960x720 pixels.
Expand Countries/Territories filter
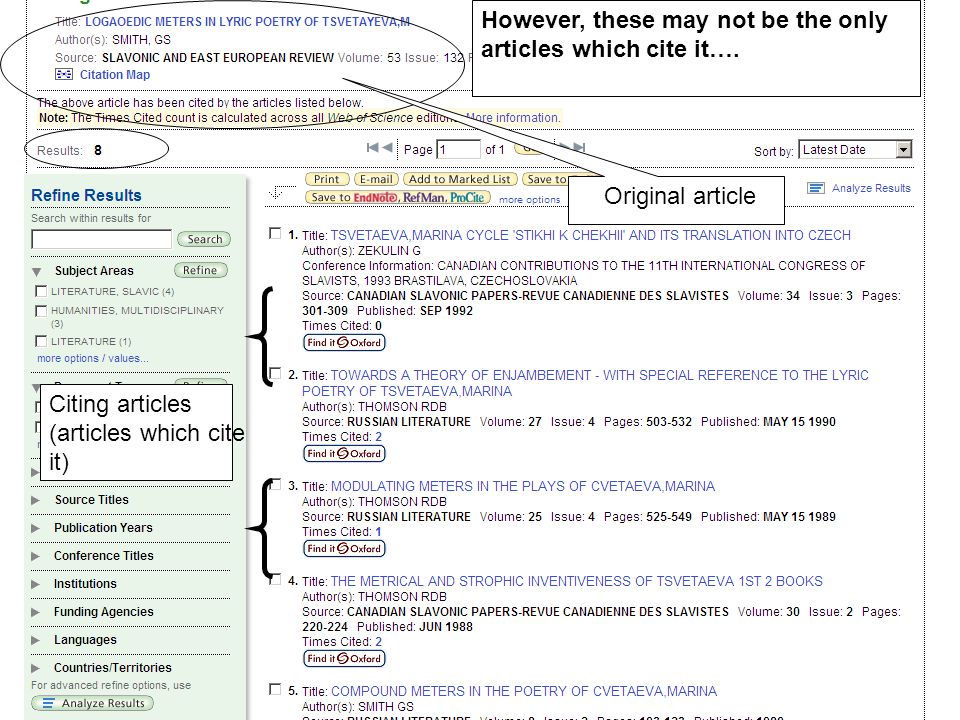[x=36, y=668]
